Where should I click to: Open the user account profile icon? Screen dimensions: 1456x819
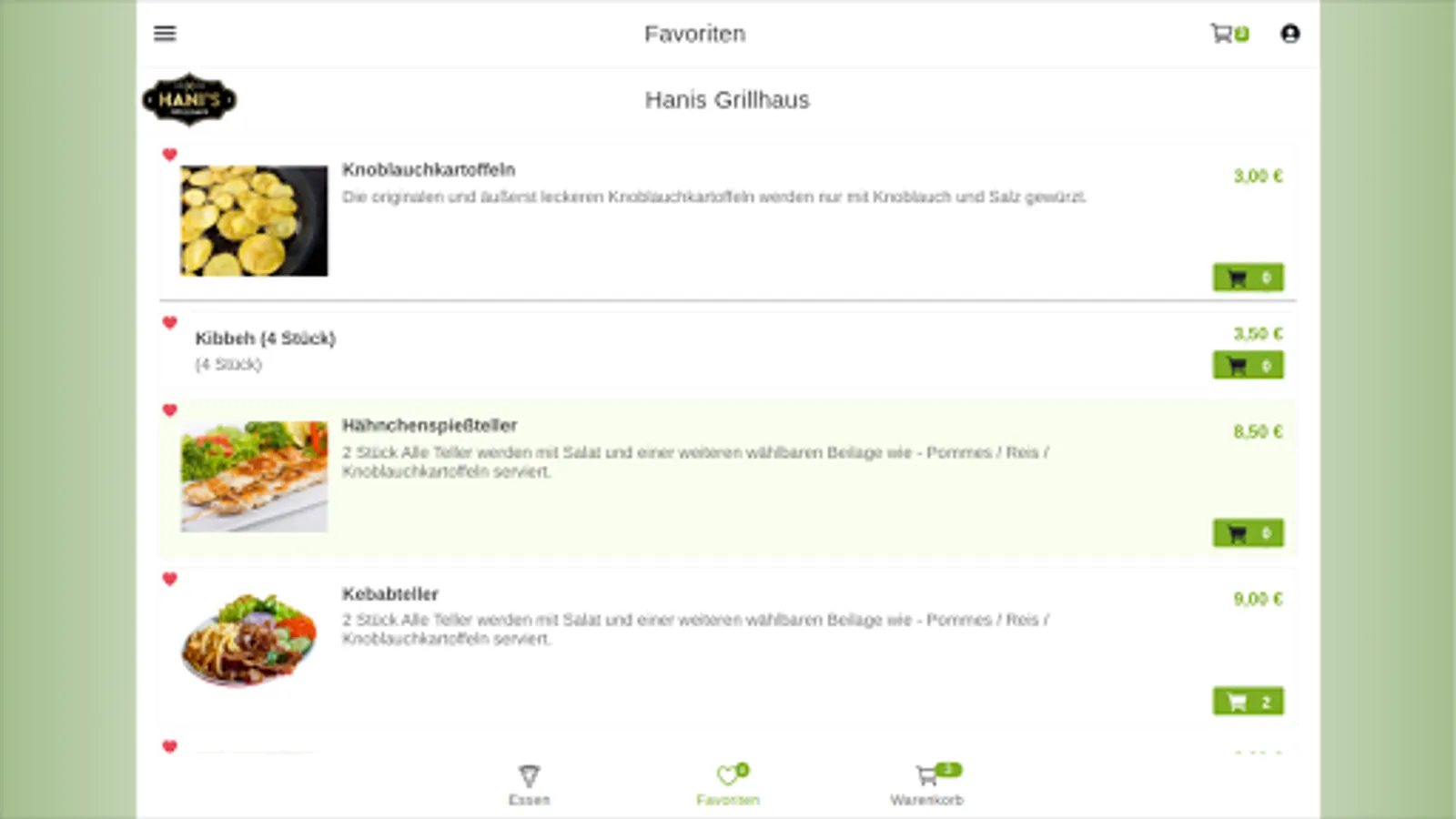coord(1289,34)
